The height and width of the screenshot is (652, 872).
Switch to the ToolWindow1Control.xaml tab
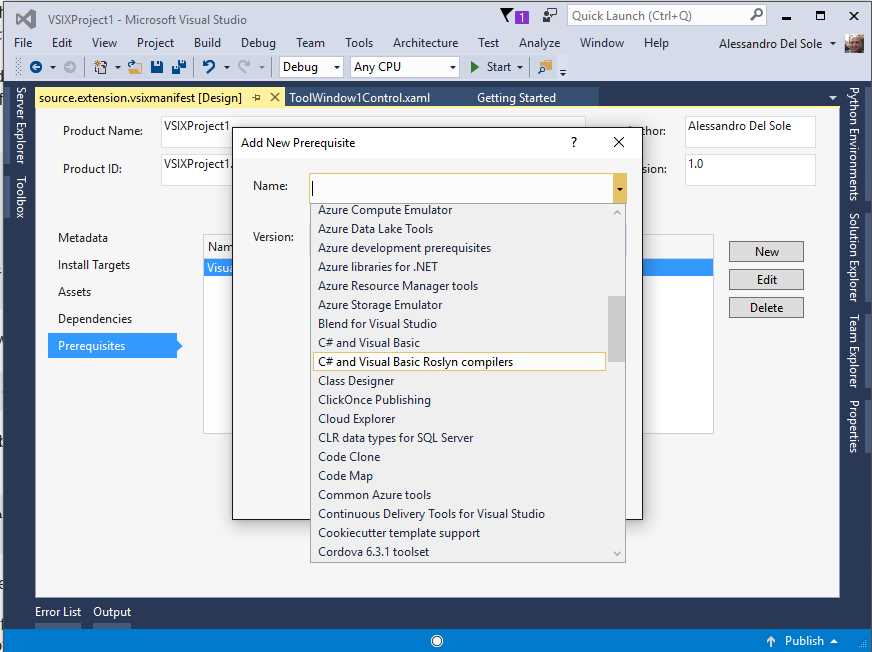pos(359,98)
